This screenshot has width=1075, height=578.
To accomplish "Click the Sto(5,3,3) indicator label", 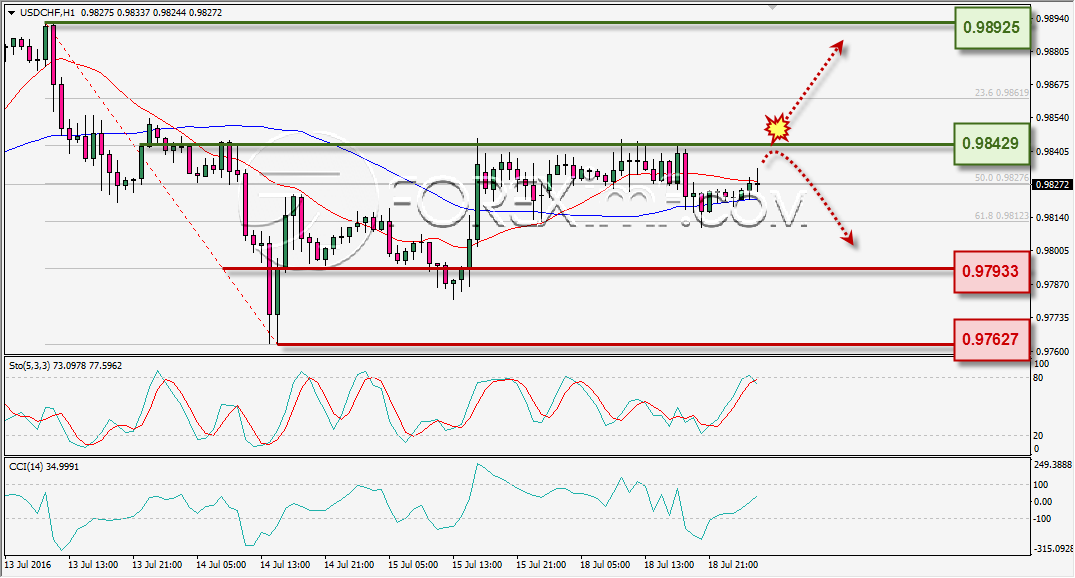I will pos(29,366).
